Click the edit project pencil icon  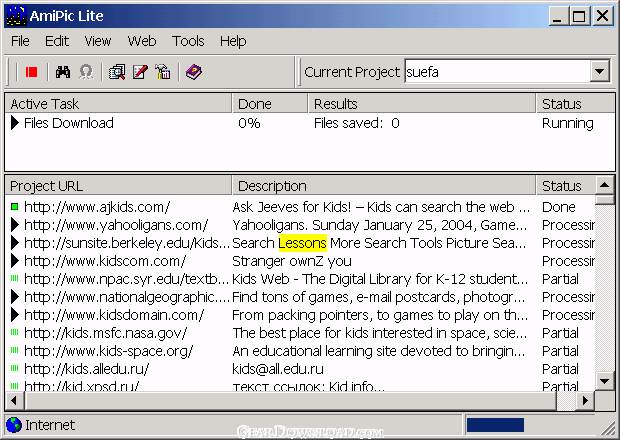click(x=140, y=72)
